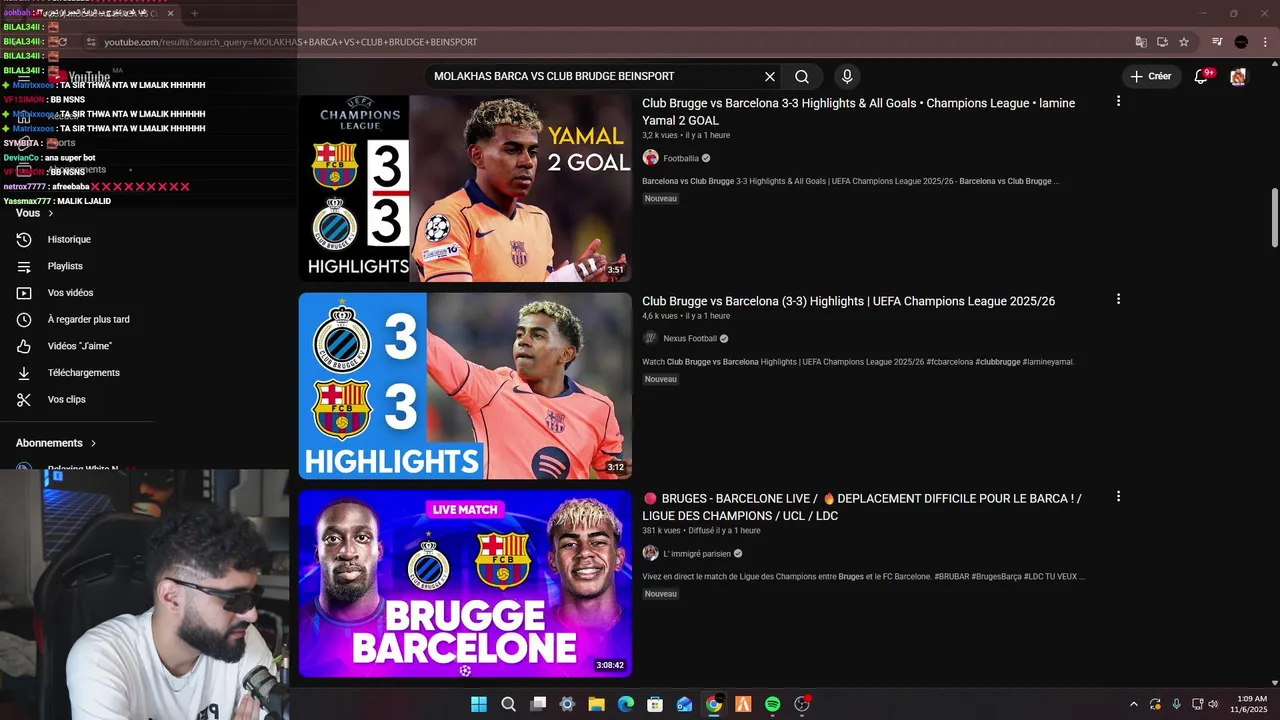This screenshot has height=720, width=1280.
Task: Open Playlists in the sidebar
Action: coord(65,266)
